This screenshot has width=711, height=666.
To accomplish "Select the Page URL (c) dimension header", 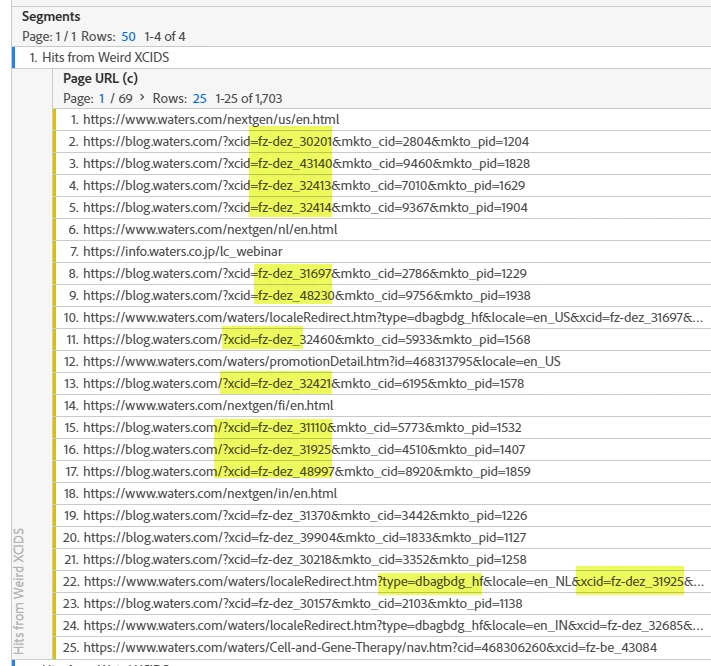I will point(100,78).
